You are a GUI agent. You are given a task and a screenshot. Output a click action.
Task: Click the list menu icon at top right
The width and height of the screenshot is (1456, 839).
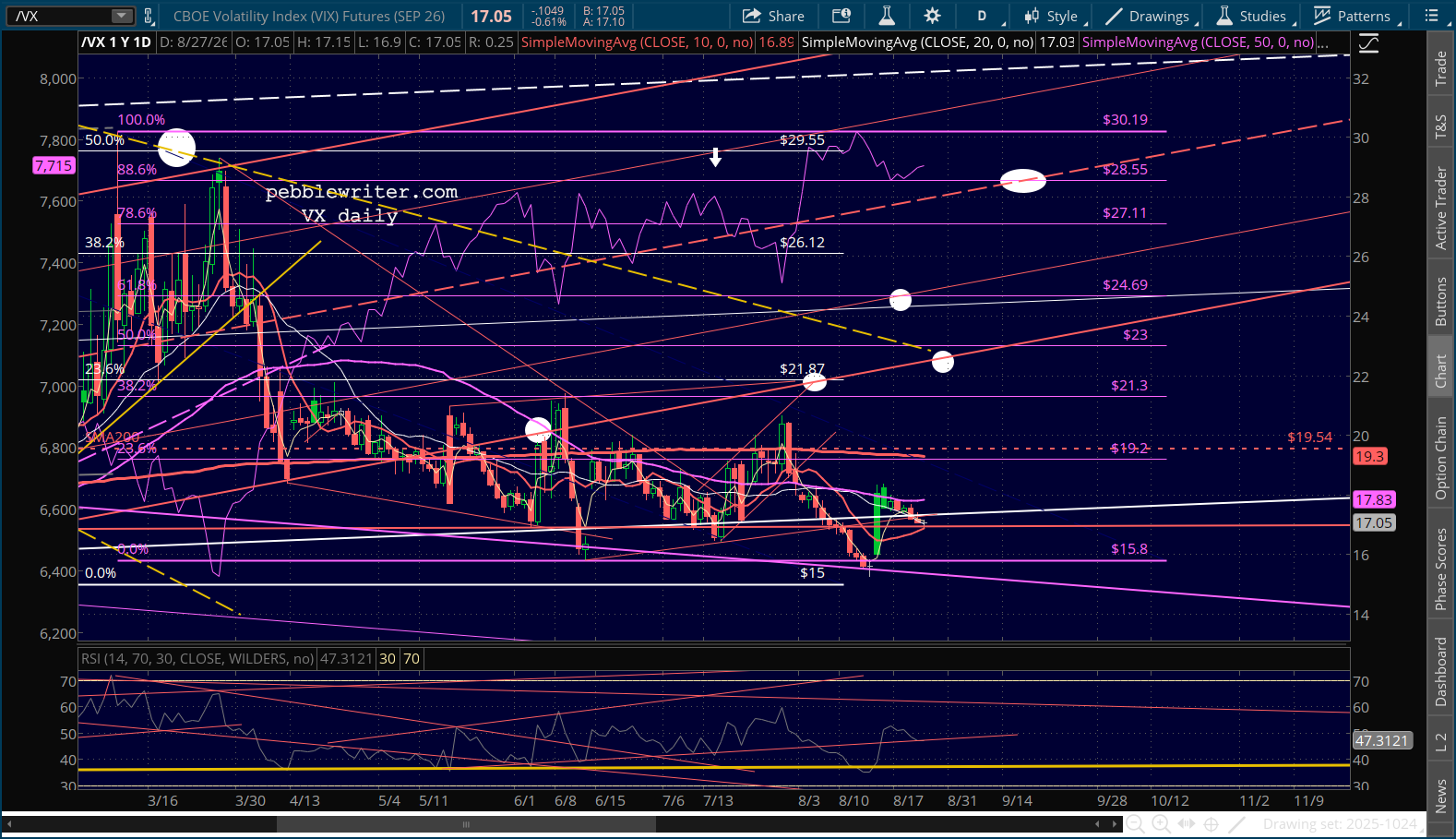pyautogui.click(x=1431, y=16)
